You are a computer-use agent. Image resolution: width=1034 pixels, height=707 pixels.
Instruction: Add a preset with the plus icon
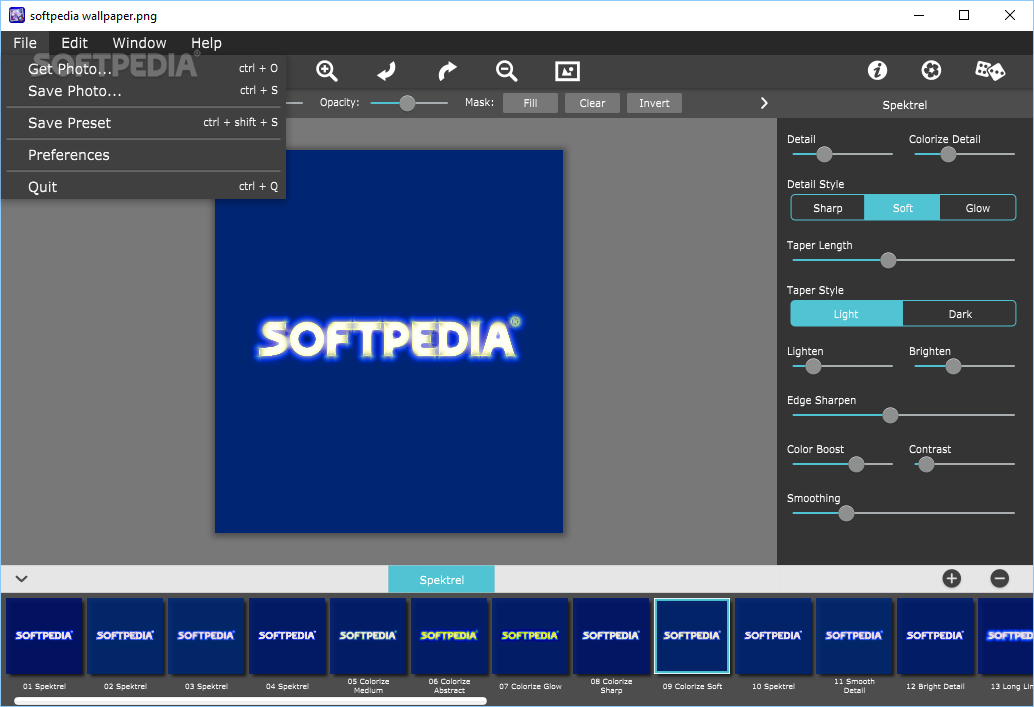(952, 578)
